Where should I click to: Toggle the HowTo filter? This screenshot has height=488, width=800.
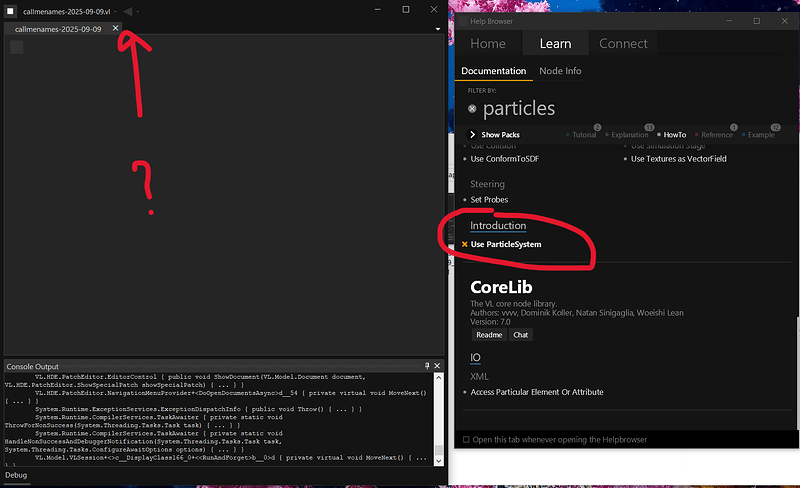click(674, 135)
